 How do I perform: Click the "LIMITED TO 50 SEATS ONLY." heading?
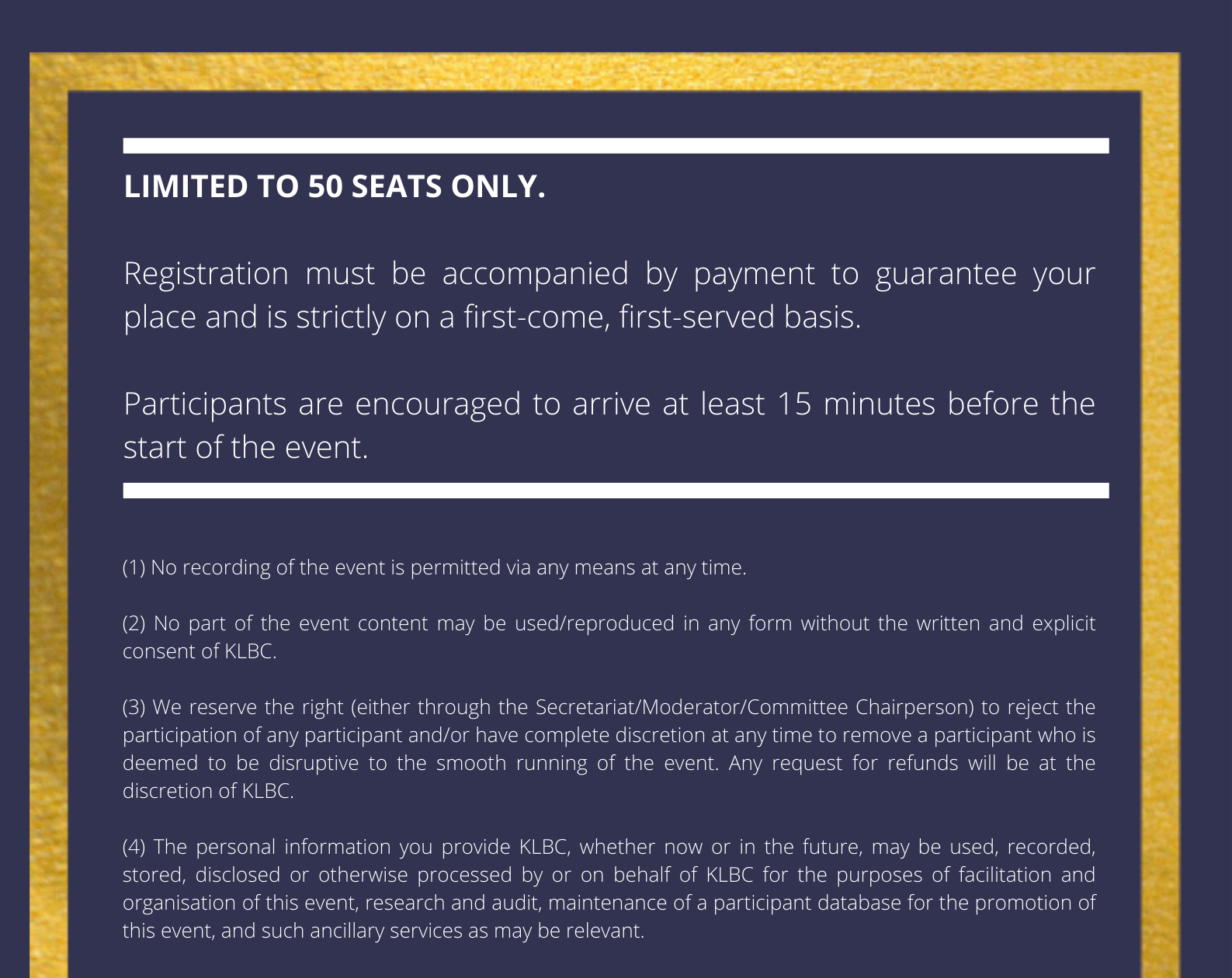click(335, 186)
